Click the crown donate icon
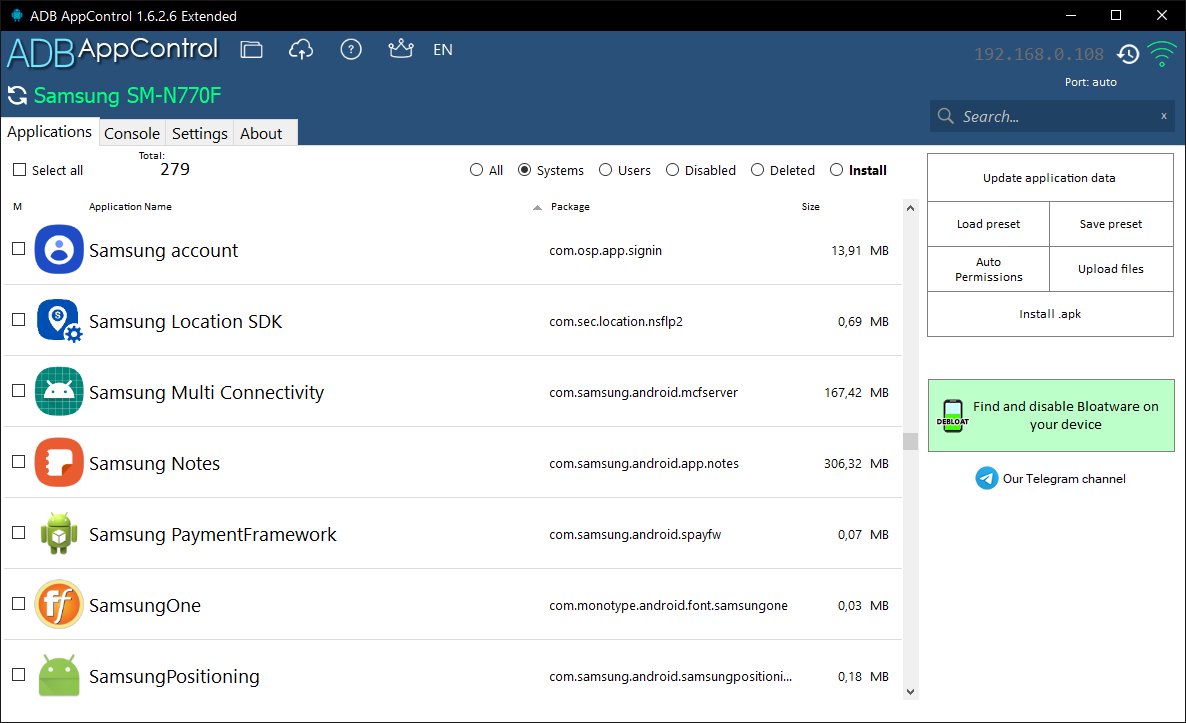 pos(400,49)
